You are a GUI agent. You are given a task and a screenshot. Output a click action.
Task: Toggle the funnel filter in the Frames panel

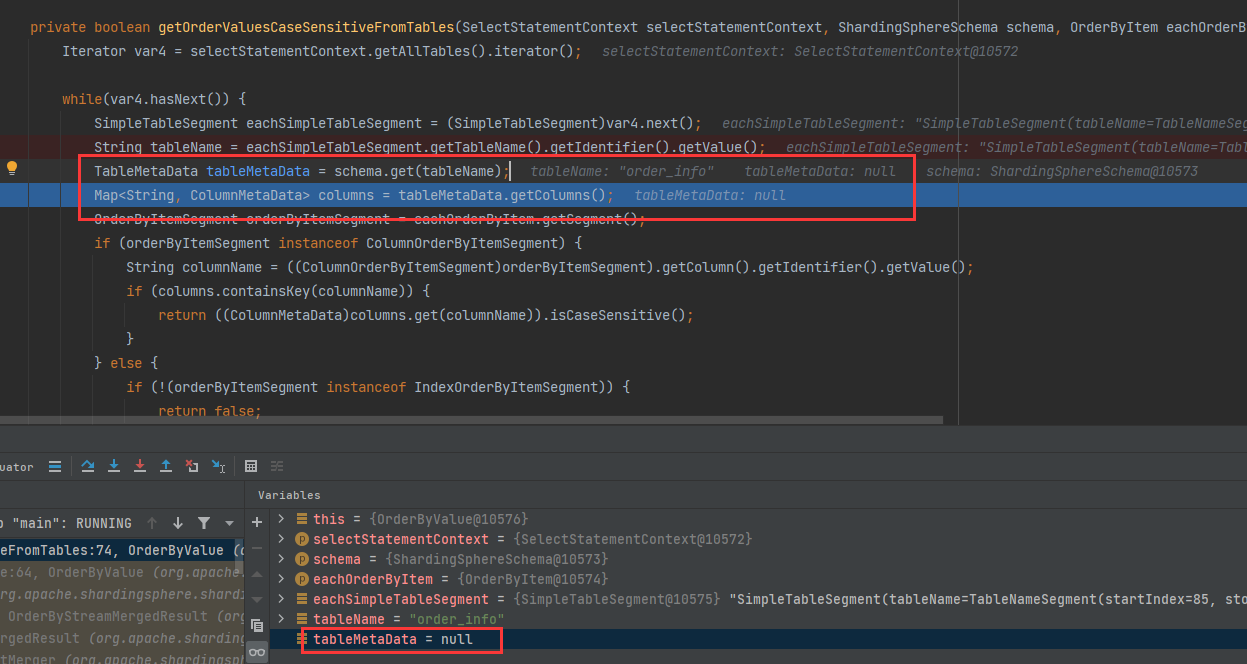204,522
